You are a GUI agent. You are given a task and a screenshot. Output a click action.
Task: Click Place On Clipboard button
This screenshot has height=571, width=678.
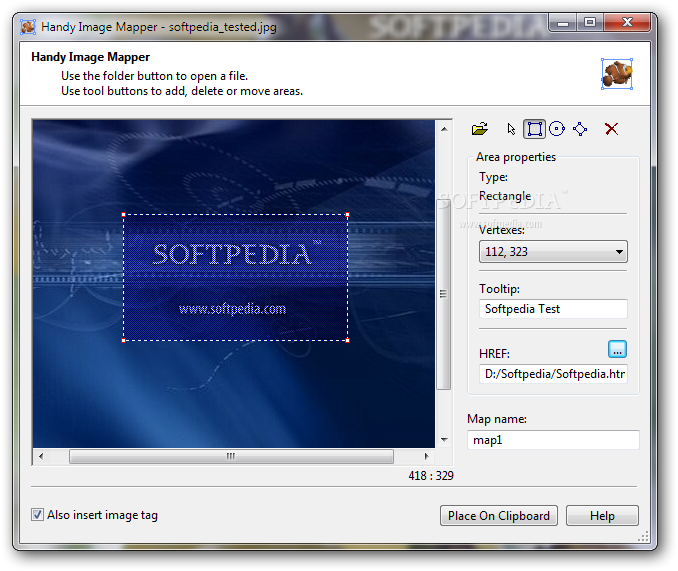[499, 516]
